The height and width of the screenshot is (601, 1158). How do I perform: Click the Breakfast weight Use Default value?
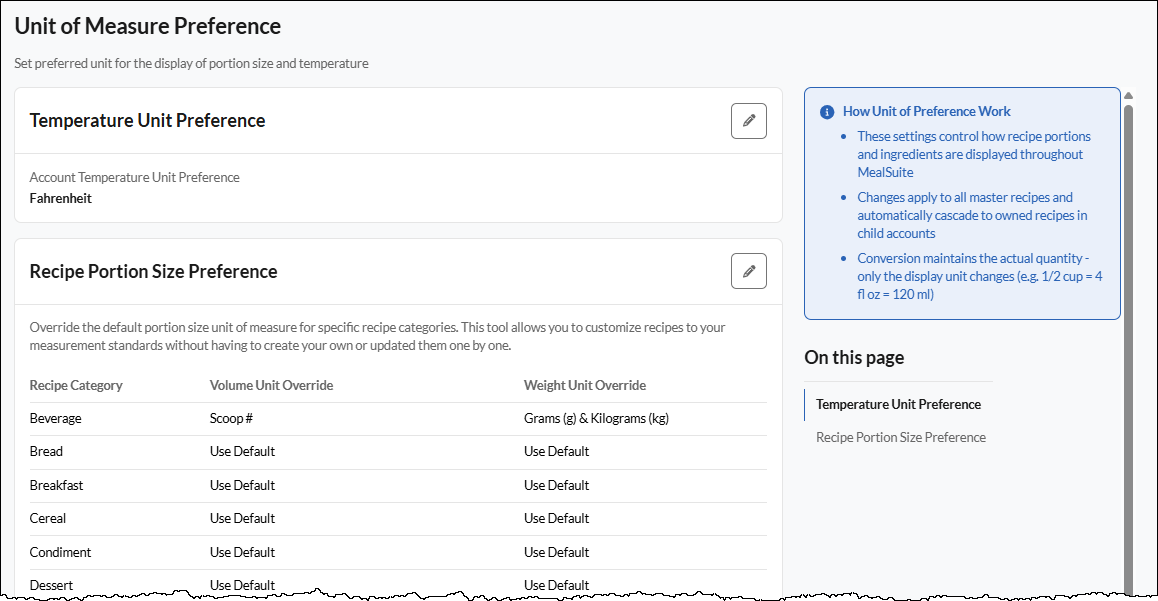pyautogui.click(x=557, y=485)
